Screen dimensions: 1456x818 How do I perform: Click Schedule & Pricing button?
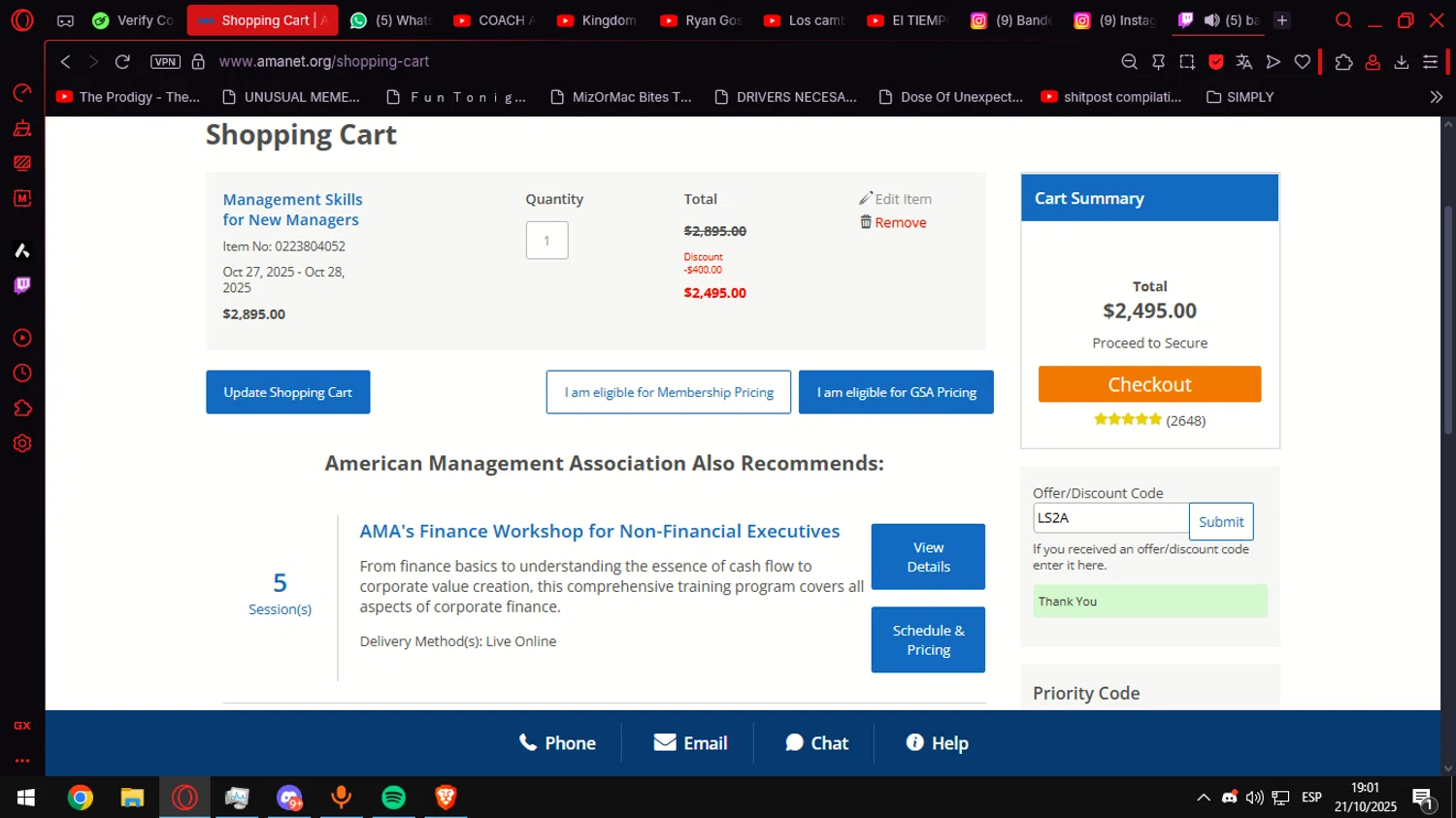click(928, 639)
